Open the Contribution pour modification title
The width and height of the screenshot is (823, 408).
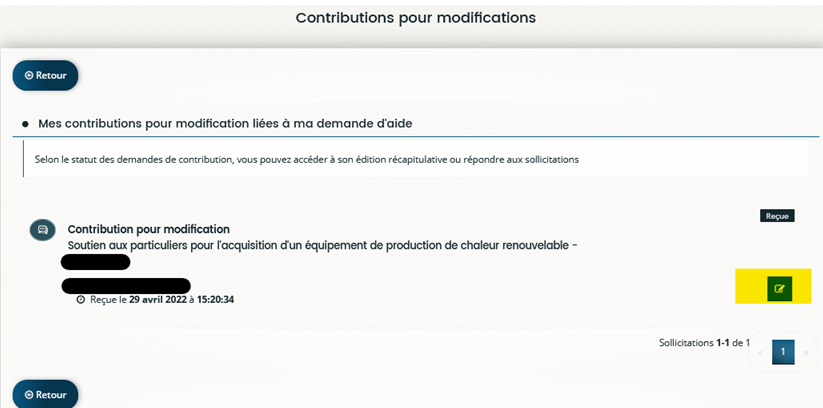(149, 229)
